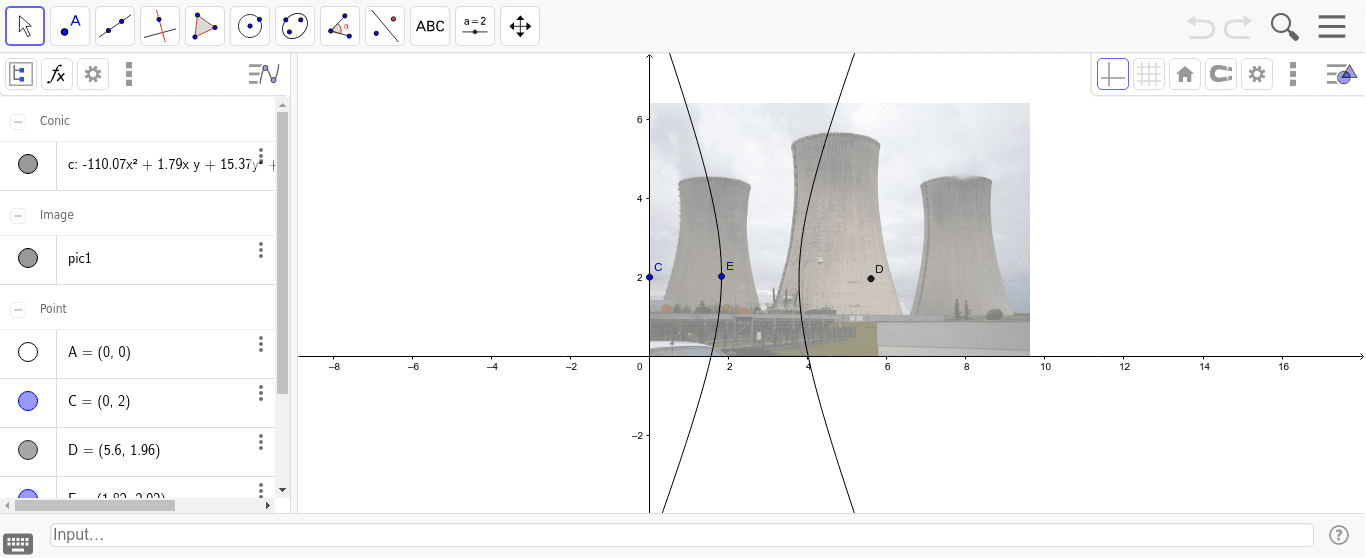The image size is (1366, 558).
Task: Open options menu for point A
Action: pyautogui.click(x=261, y=344)
